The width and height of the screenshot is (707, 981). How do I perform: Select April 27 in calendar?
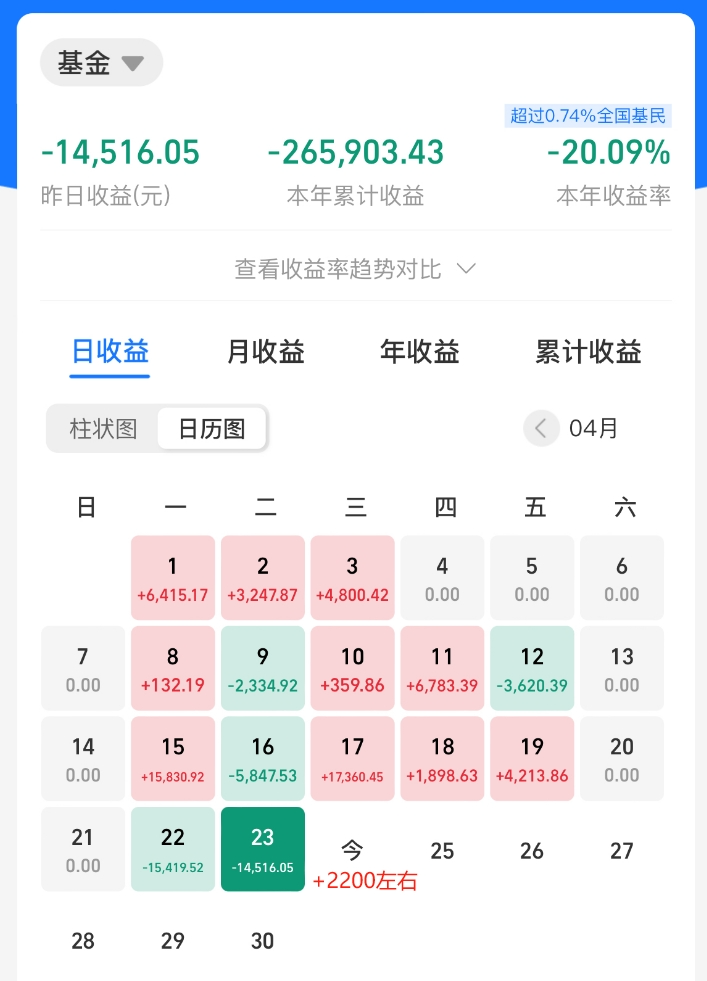point(622,850)
